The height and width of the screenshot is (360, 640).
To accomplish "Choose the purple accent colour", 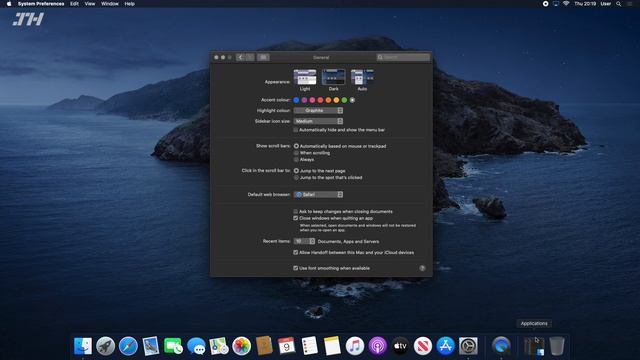I will [x=304, y=100].
